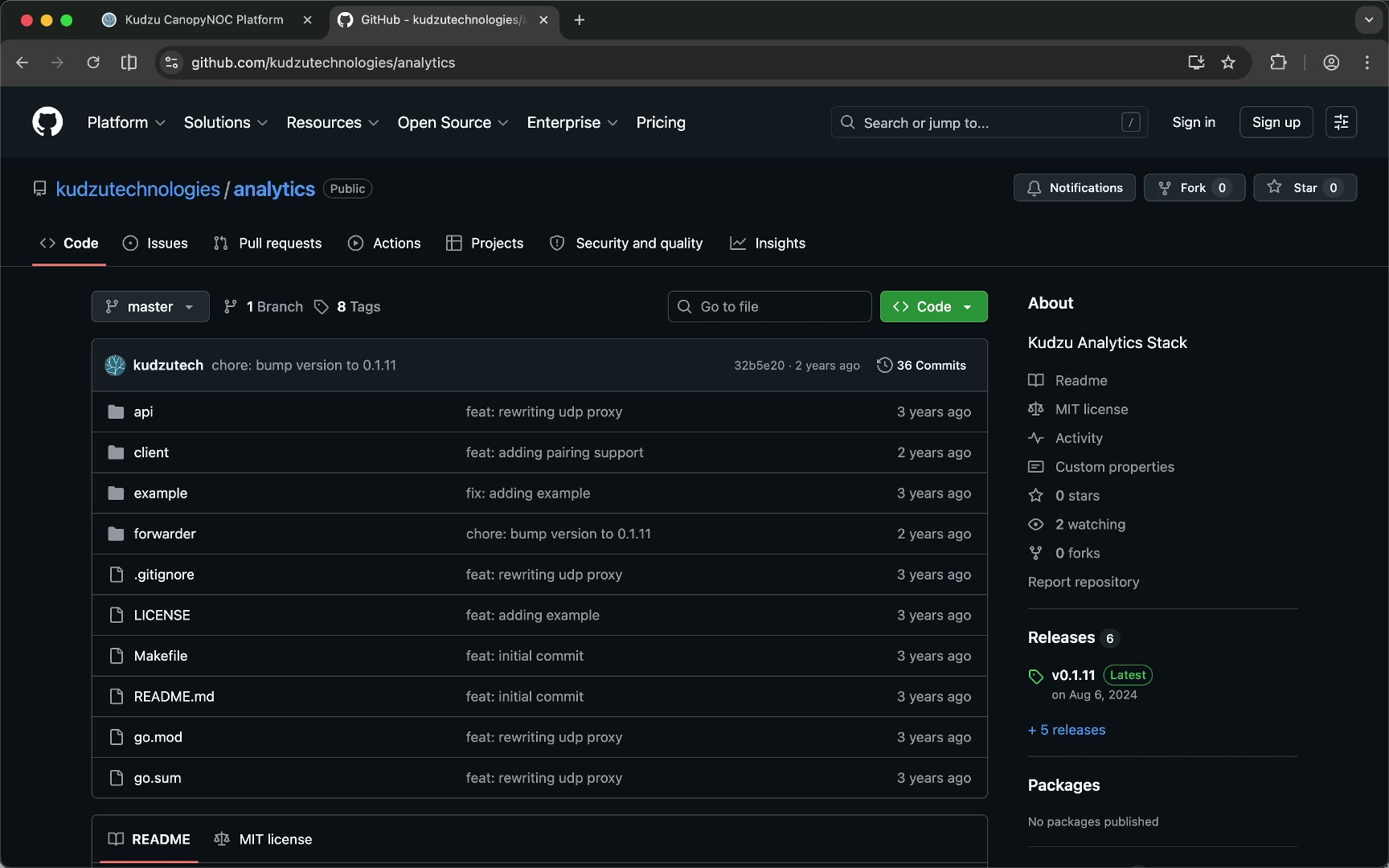Fork the repository with the Fork button
The image size is (1389, 868).
point(1194,187)
